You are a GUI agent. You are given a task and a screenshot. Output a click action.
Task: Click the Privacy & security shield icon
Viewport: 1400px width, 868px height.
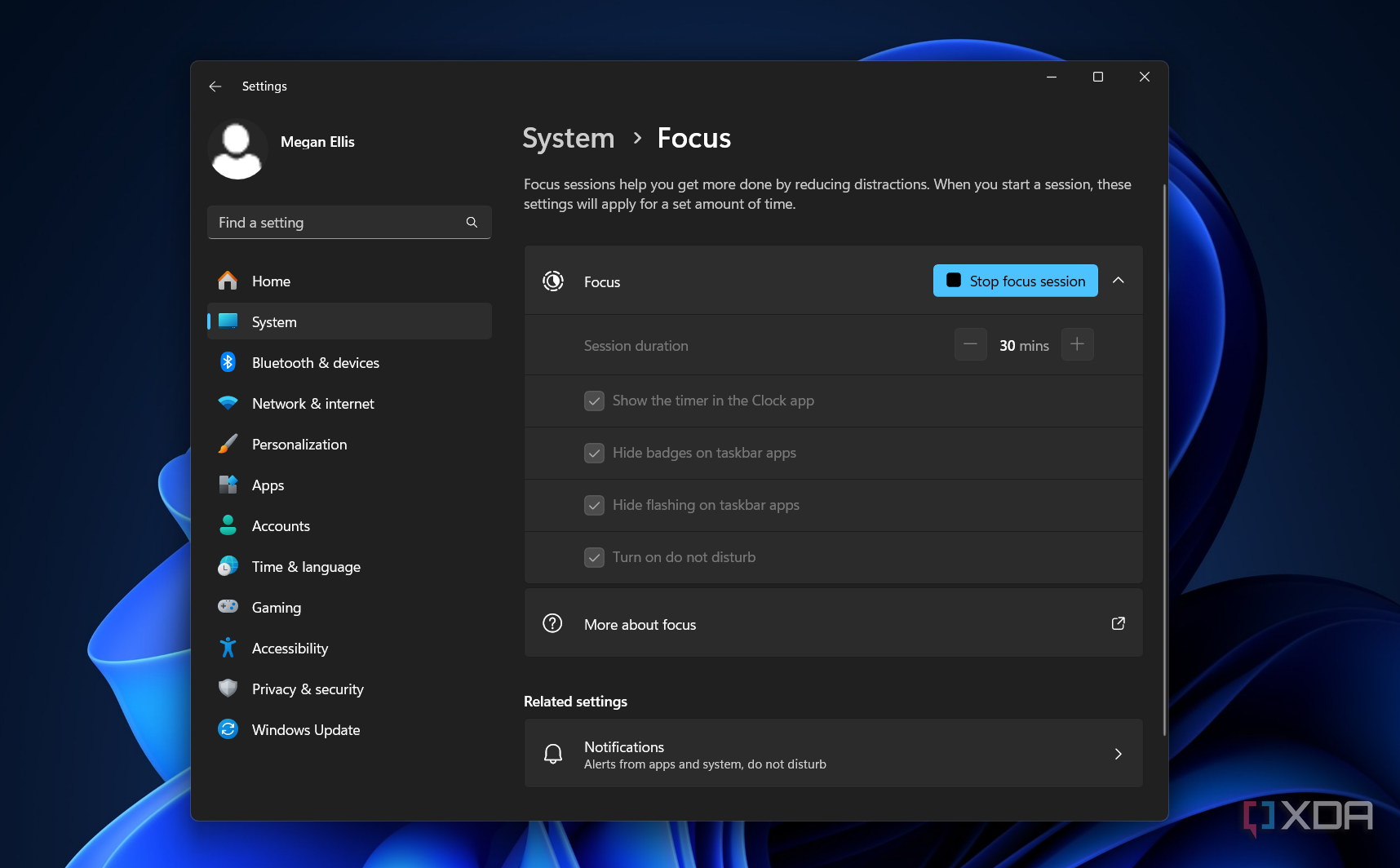pyautogui.click(x=228, y=689)
